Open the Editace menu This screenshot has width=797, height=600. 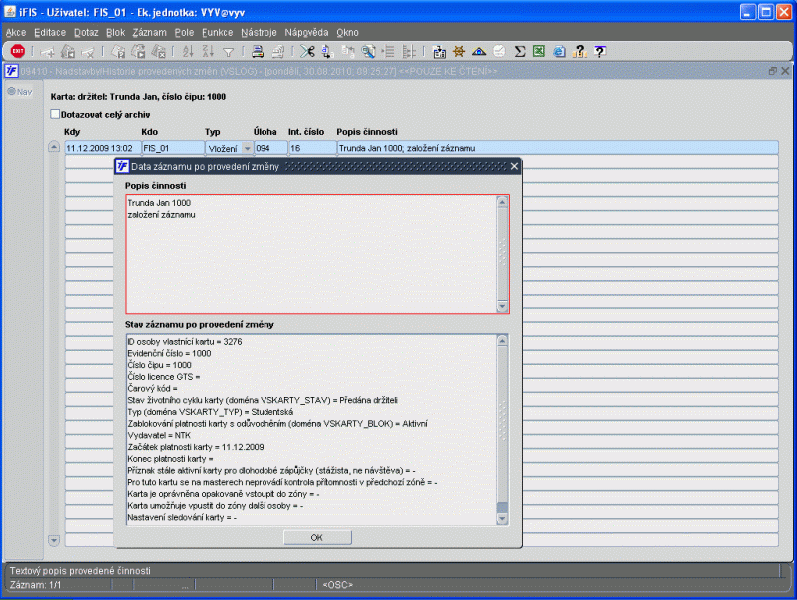(x=50, y=33)
